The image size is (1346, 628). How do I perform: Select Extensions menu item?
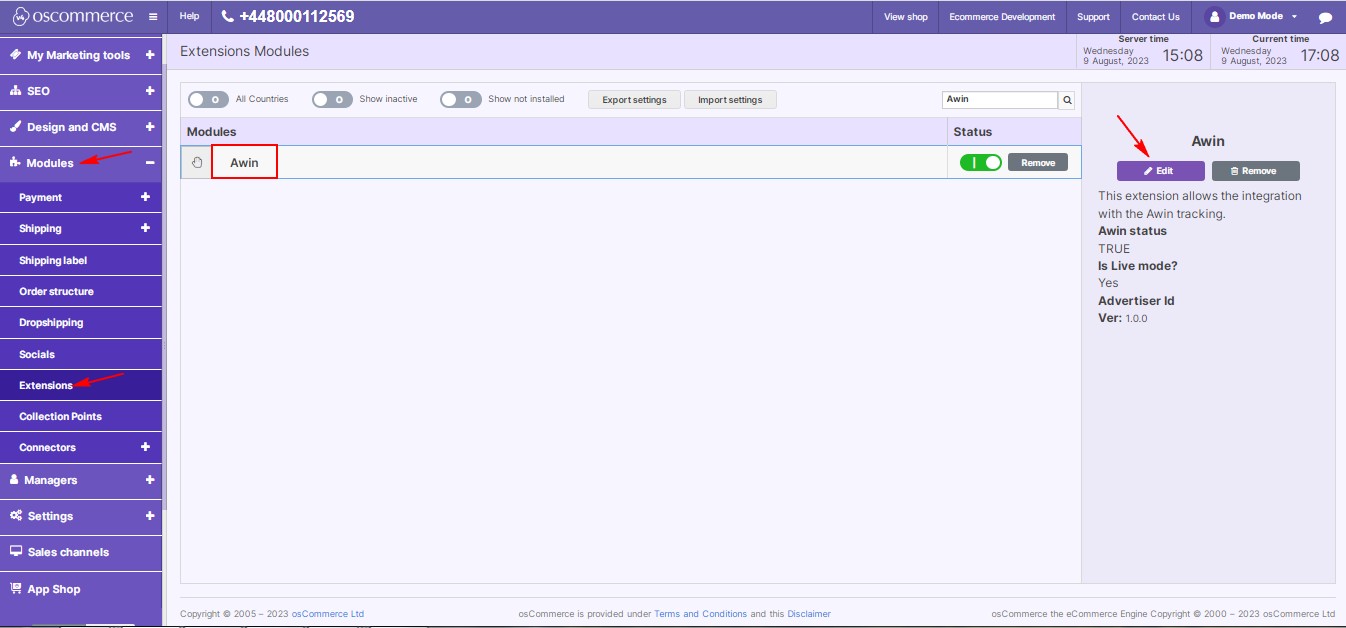coord(81,385)
